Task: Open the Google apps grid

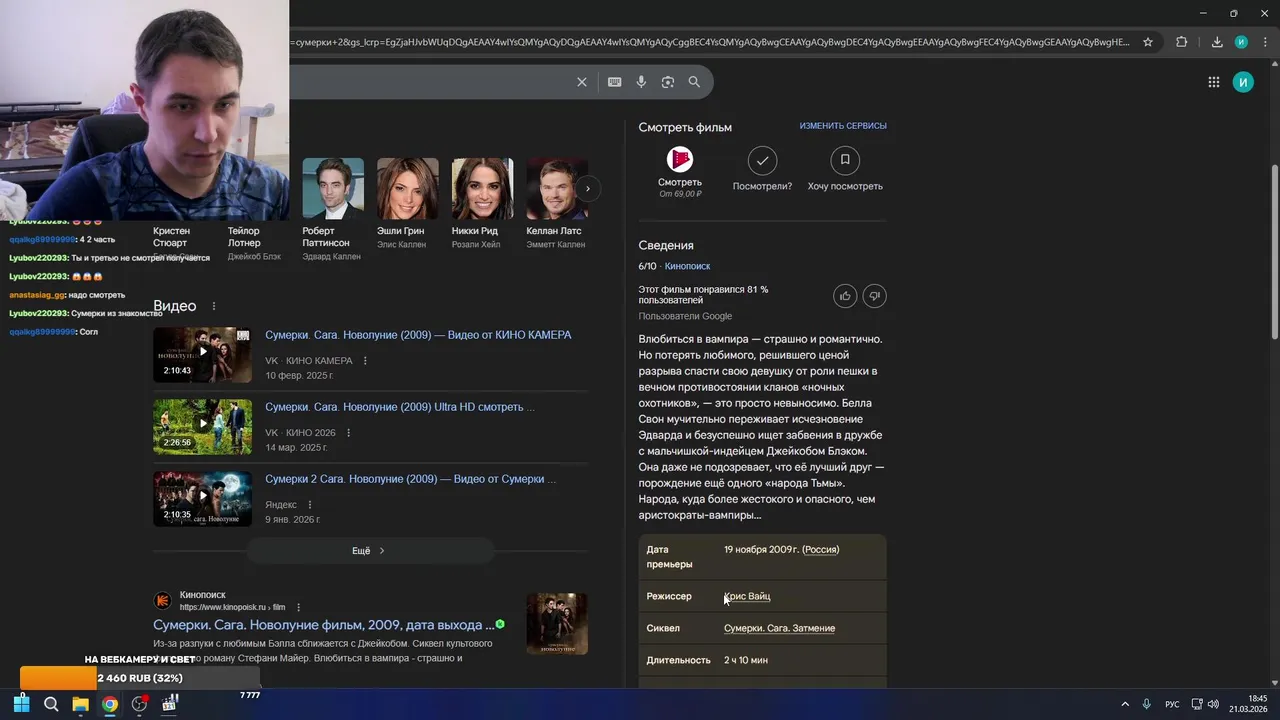Action: (x=1213, y=82)
